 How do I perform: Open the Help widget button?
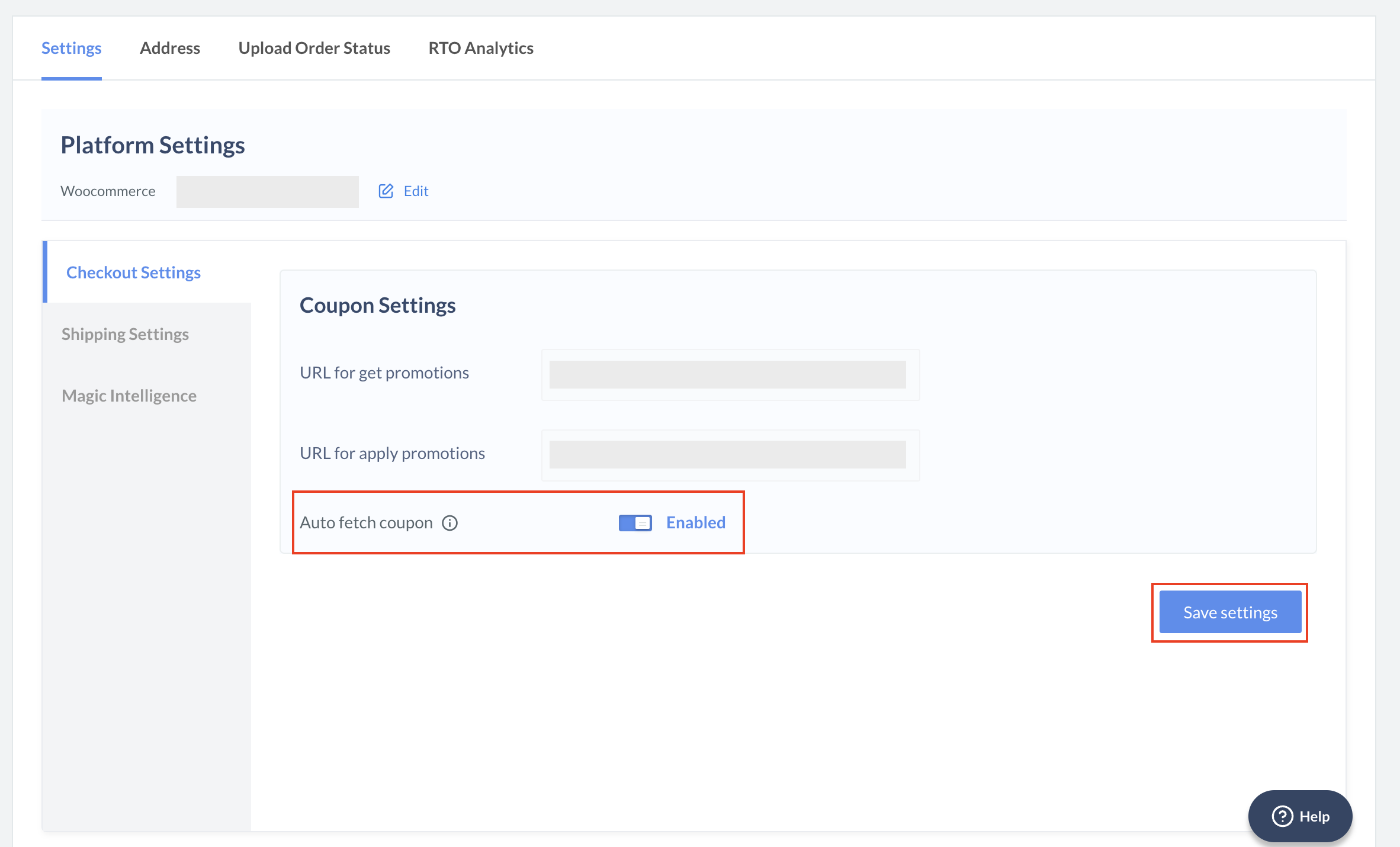tap(1301, 816)
